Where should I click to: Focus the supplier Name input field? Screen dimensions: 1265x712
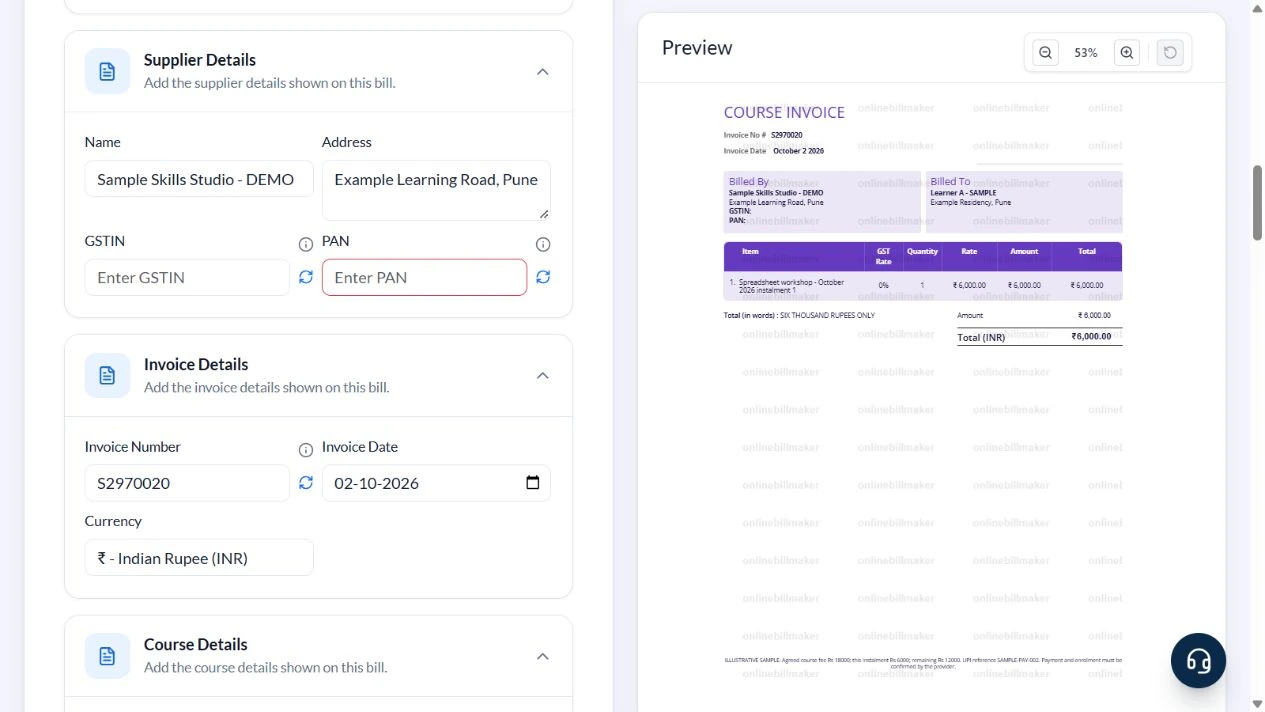click(199, 179)
